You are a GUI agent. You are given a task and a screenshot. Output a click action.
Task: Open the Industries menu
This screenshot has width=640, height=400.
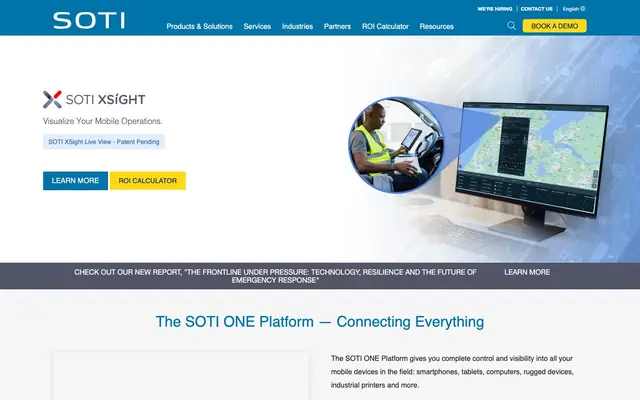click(x=297, y=27)
